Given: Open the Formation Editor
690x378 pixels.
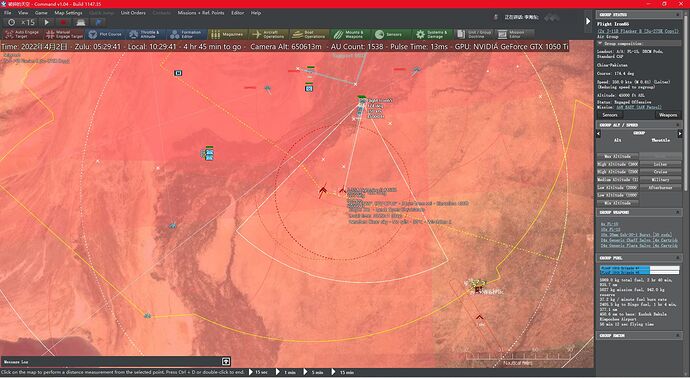Looking at the screenshot, I should coord(187,34).
